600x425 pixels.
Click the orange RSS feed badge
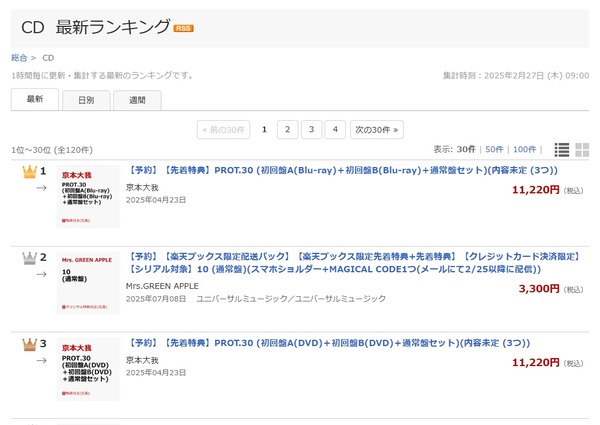(x=183, y=28)
